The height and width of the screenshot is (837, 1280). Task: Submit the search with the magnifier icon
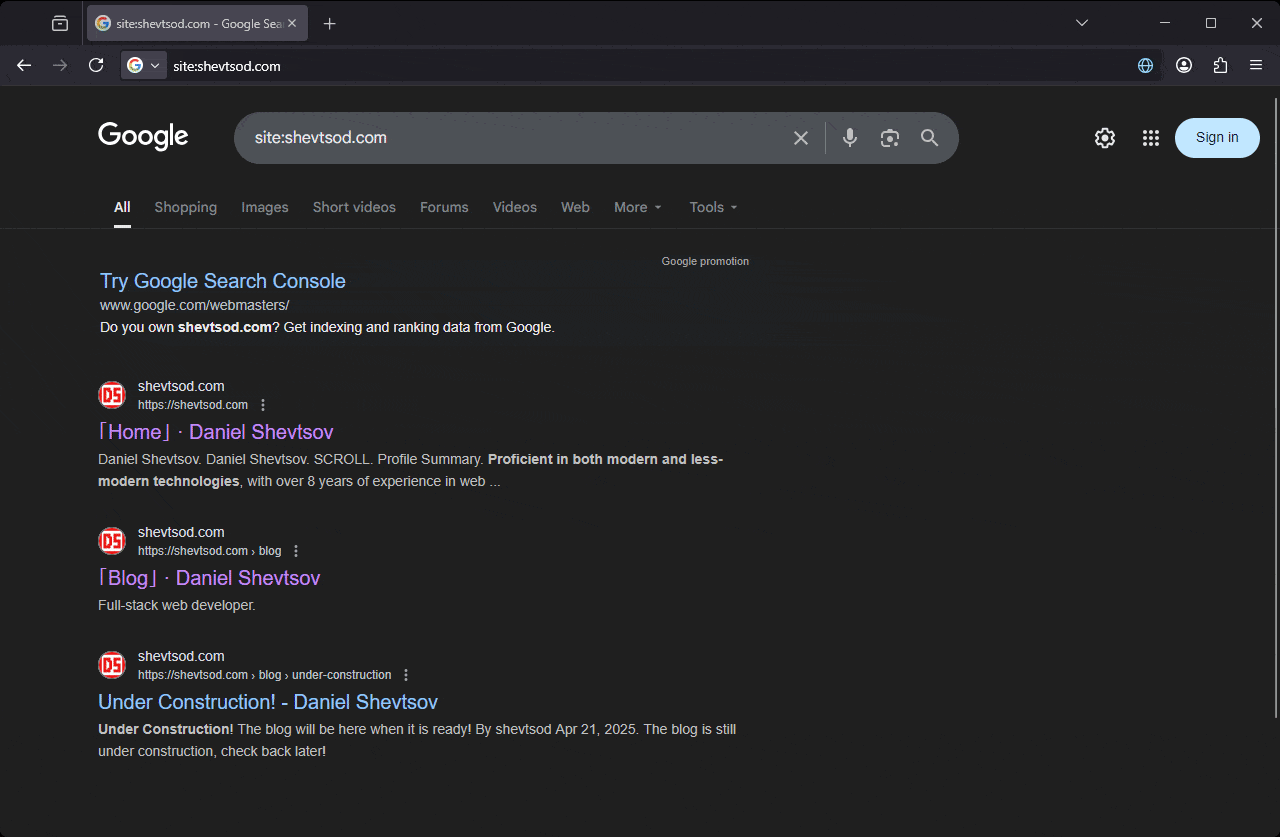930,138
